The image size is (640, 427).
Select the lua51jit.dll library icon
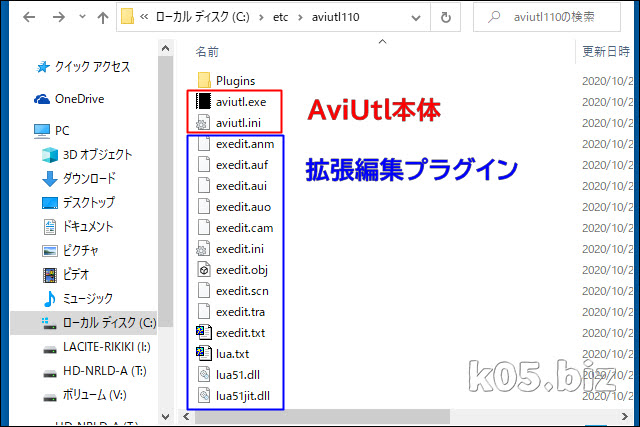(x=204, y=395)
